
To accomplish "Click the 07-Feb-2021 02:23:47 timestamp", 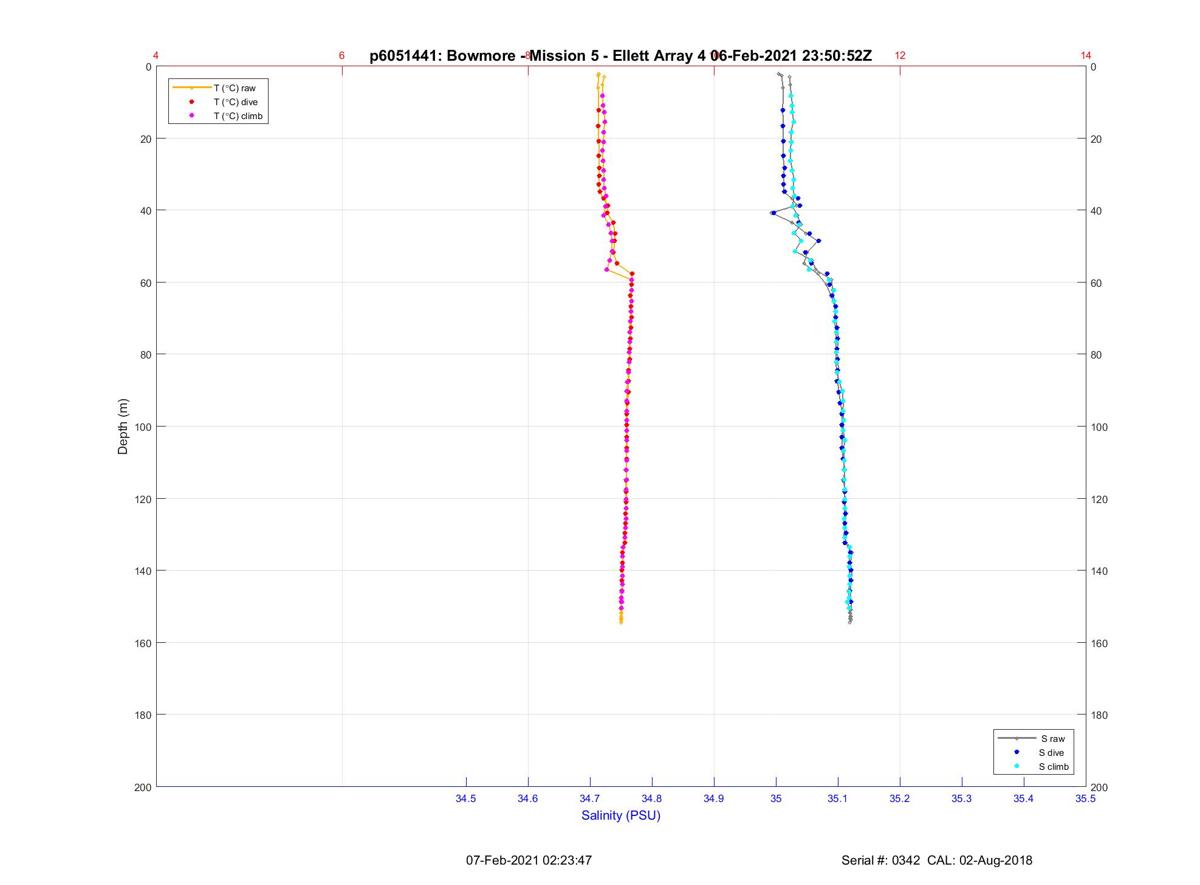I will coord(529,860).
